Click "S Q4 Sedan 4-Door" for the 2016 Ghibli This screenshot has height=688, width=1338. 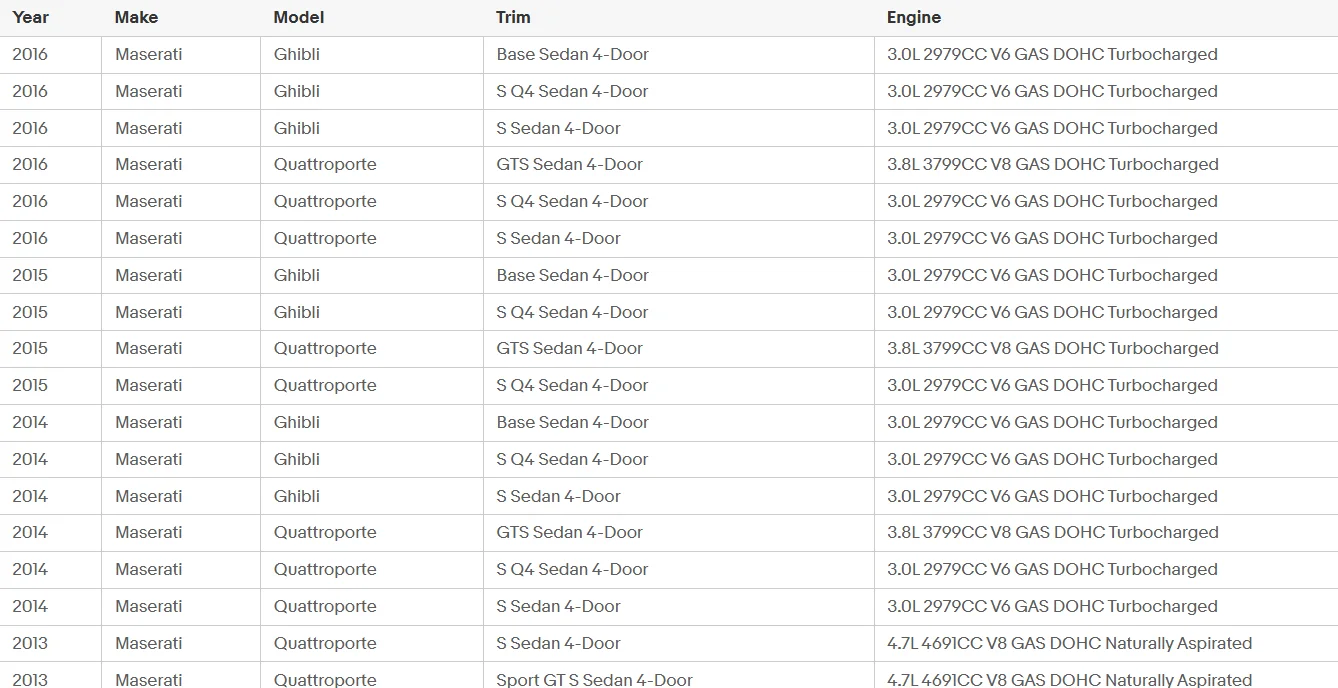coord(573,91)
